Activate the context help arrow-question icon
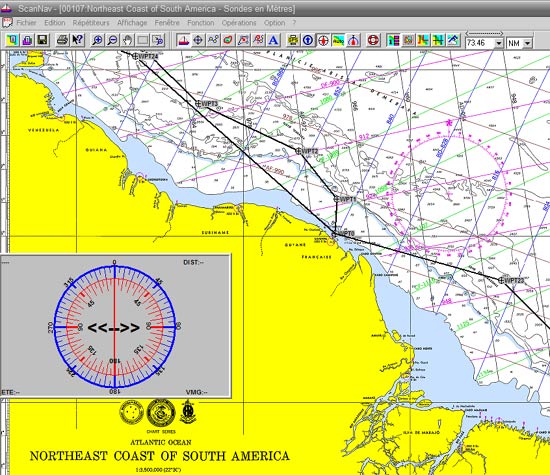The width and height of the screenshot is (550, 475). point(78,40)
